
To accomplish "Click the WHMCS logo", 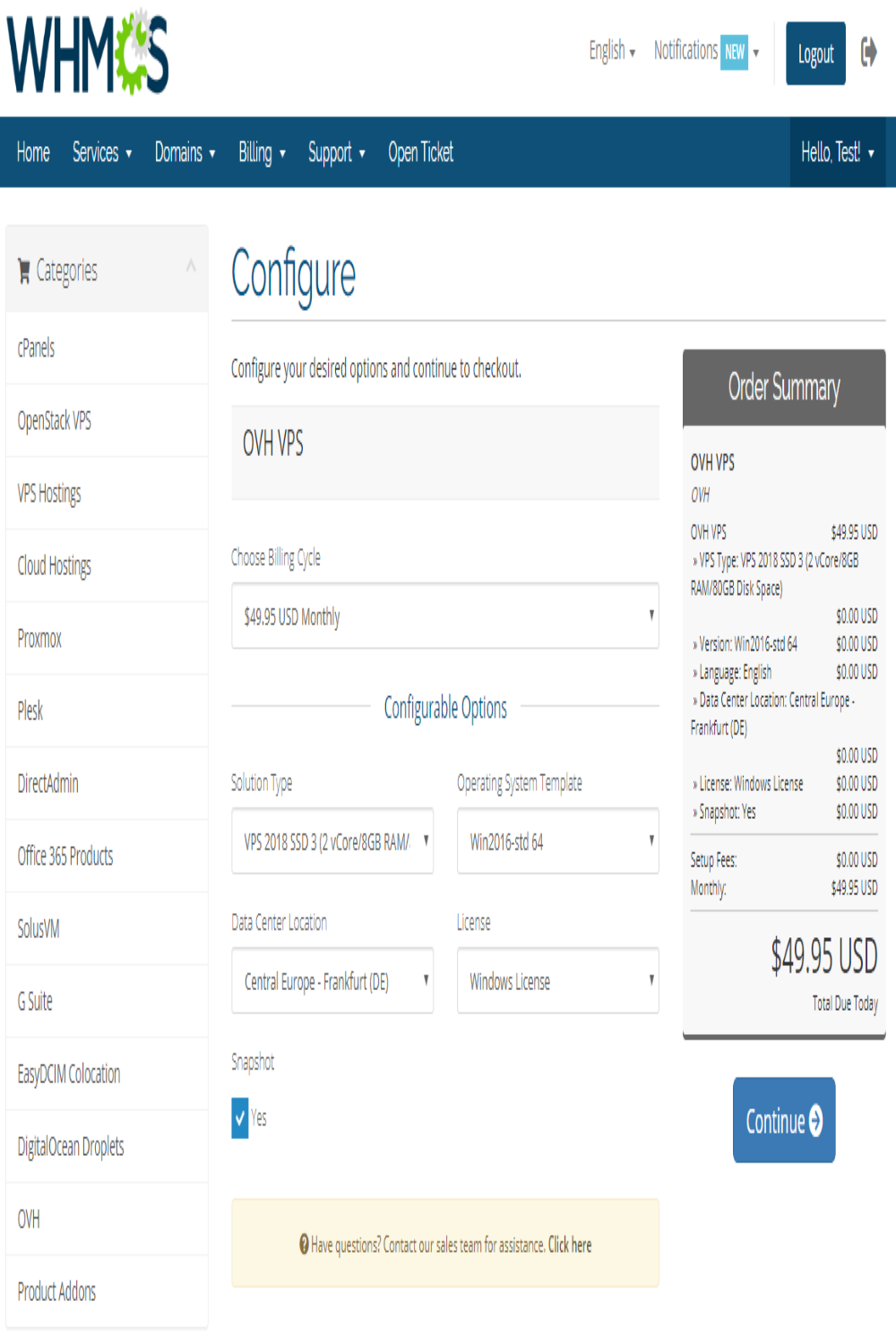I will [88, 52].
